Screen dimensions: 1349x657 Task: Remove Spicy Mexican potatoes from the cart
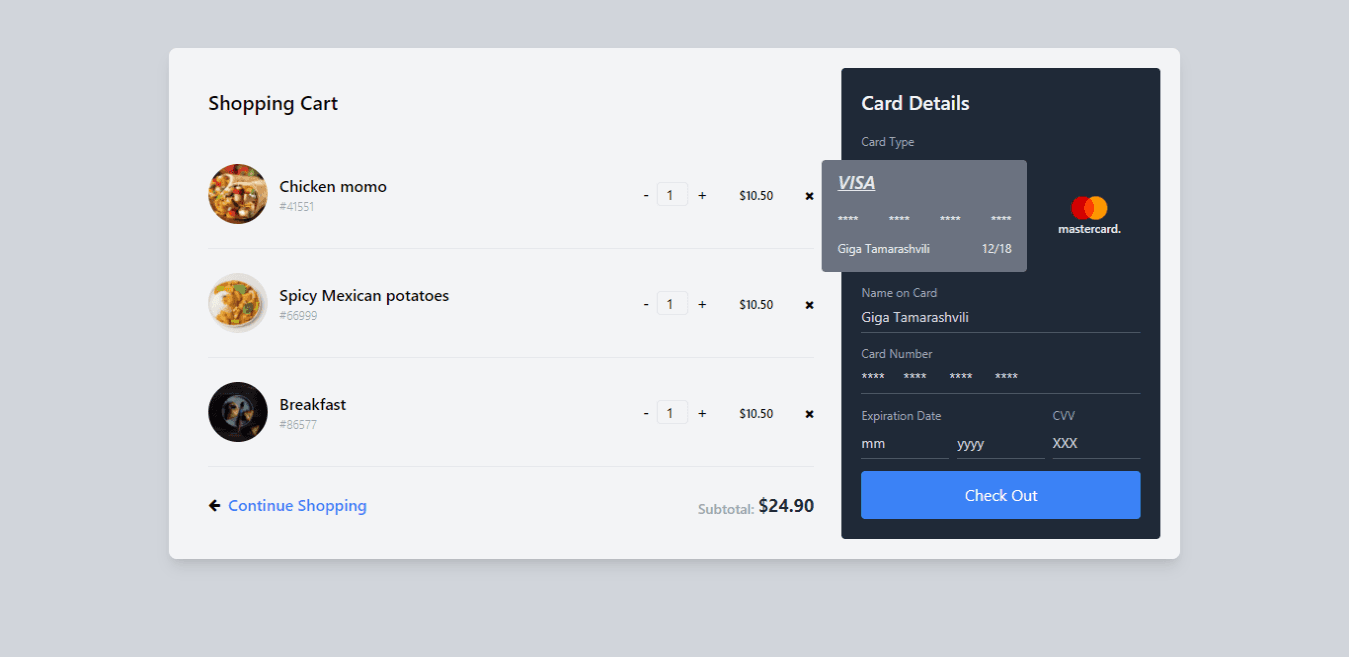point(808,304)
